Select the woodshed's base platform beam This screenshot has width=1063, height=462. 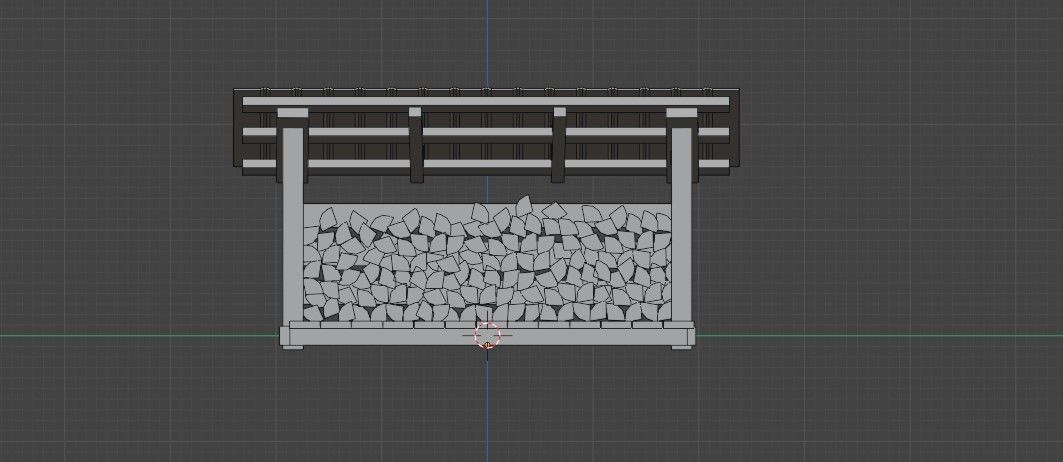(487, 336)
